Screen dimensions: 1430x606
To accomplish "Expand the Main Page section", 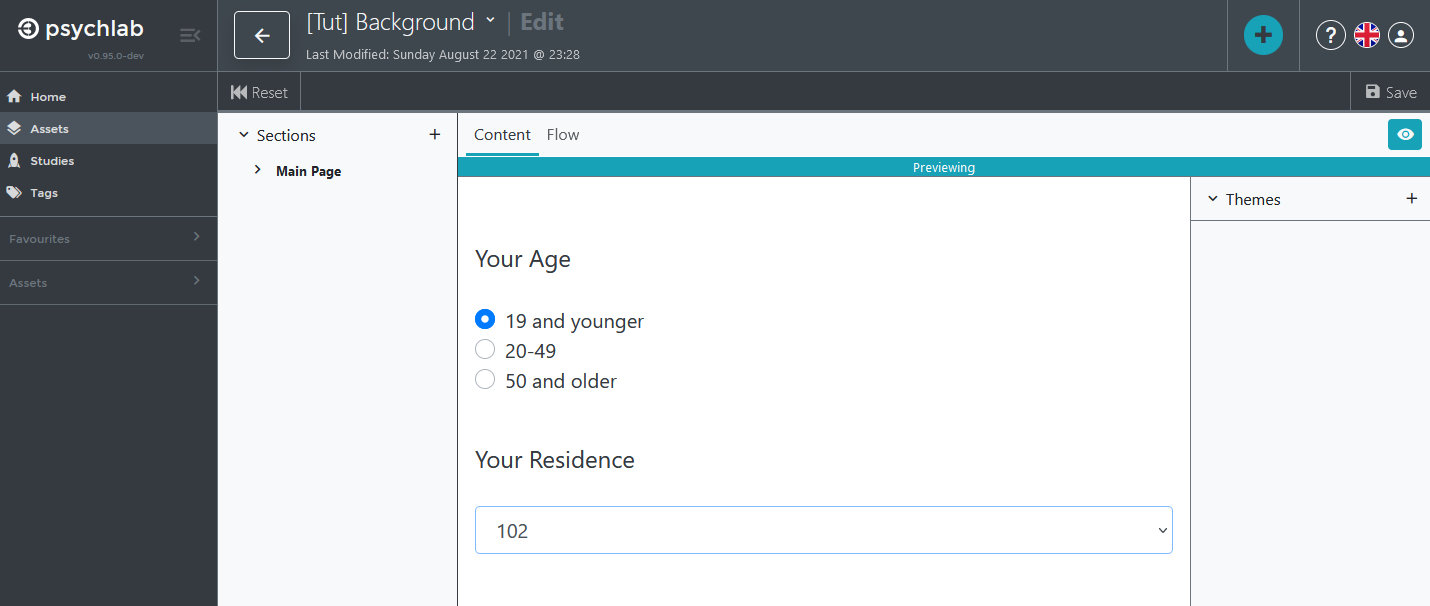I will point(258,171).
